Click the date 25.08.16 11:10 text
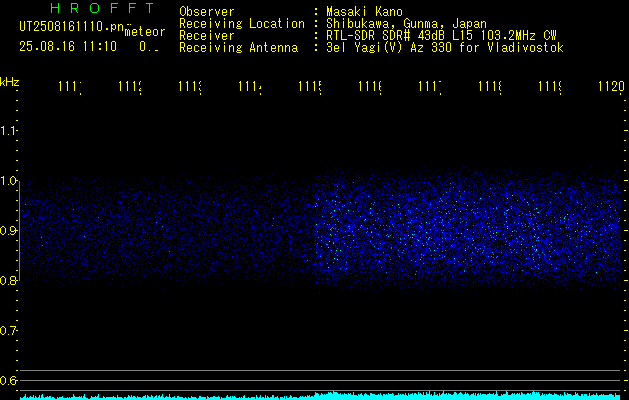This screenshot has width=629, height=400. point(68,47)
